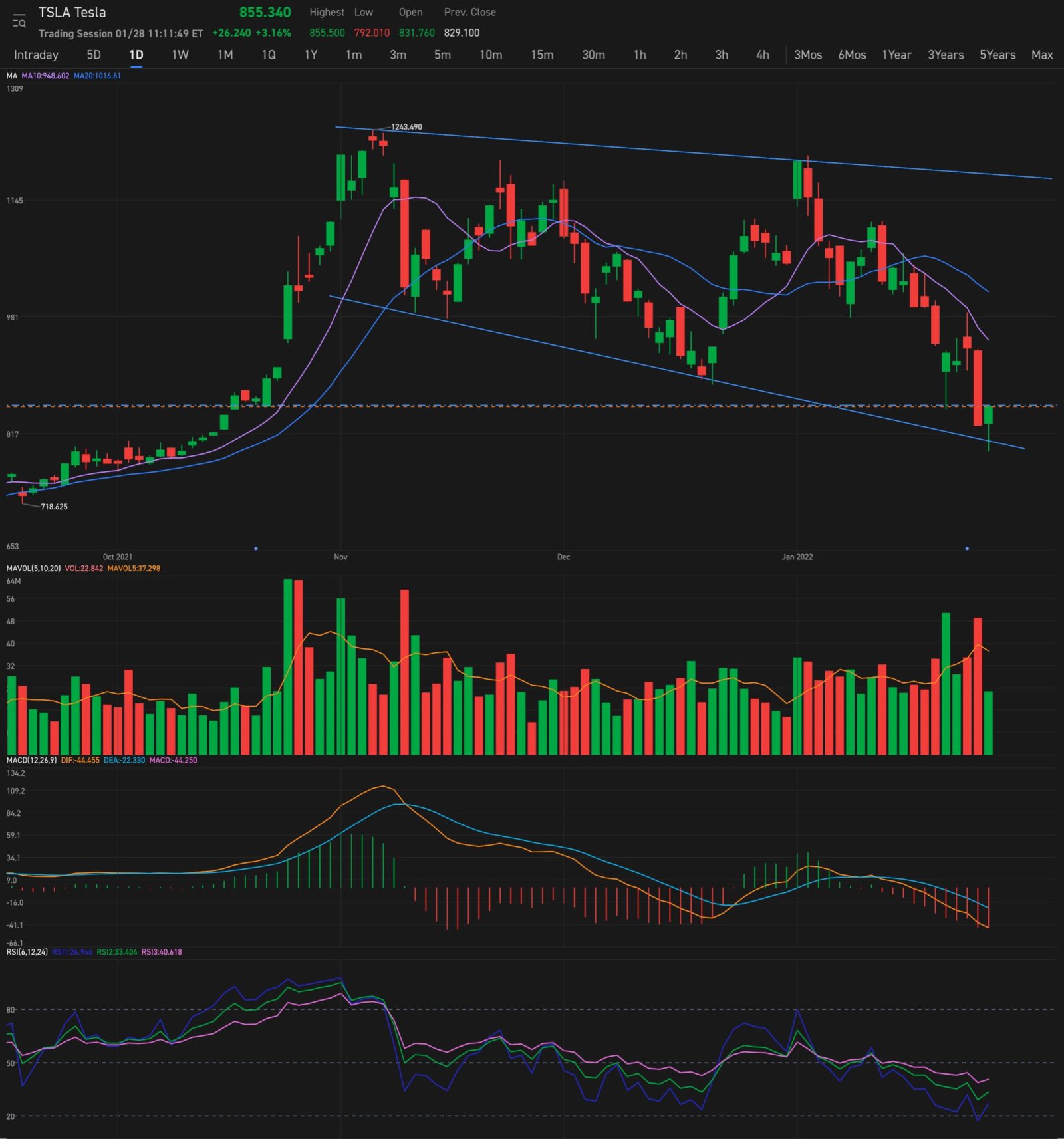
Task: Click the MA20:1016.61 indicator label
Action: point(97,76)
